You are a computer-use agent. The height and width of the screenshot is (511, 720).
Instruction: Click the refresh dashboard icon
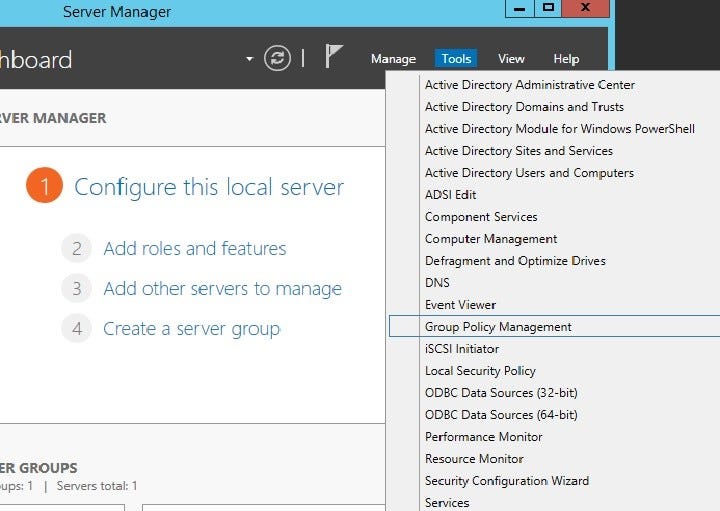(x=277, y=58)
